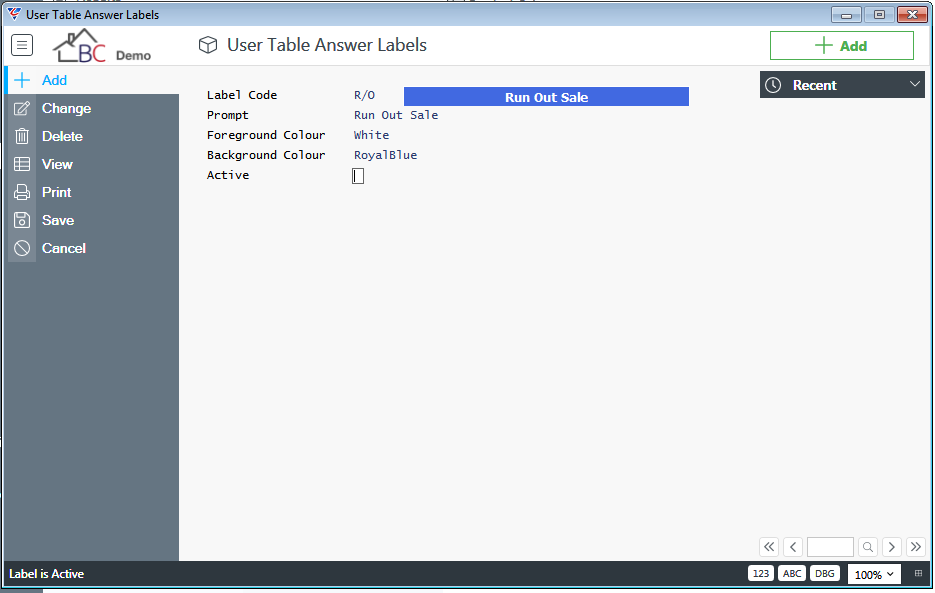Toggle the ABC status indicator
935x593 pixels.
[792, 573]
